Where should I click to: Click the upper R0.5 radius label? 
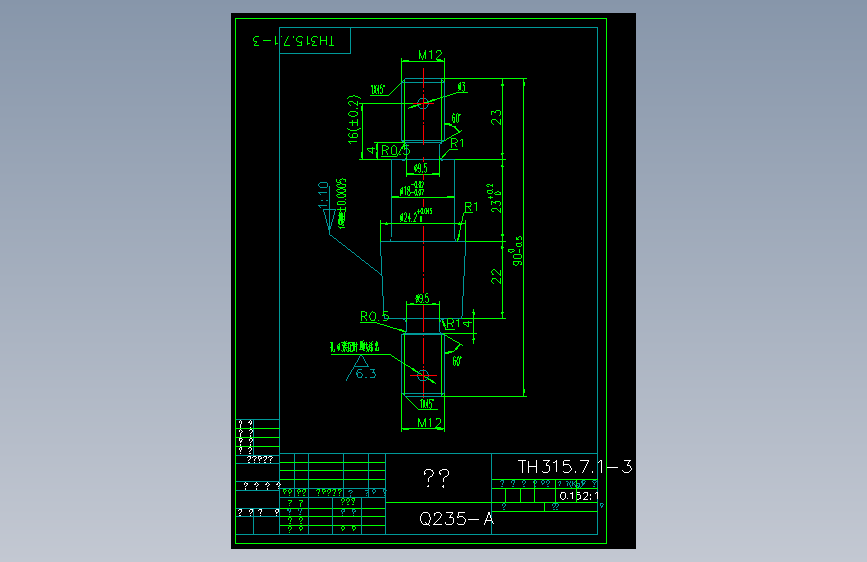(x=395, y=150)
